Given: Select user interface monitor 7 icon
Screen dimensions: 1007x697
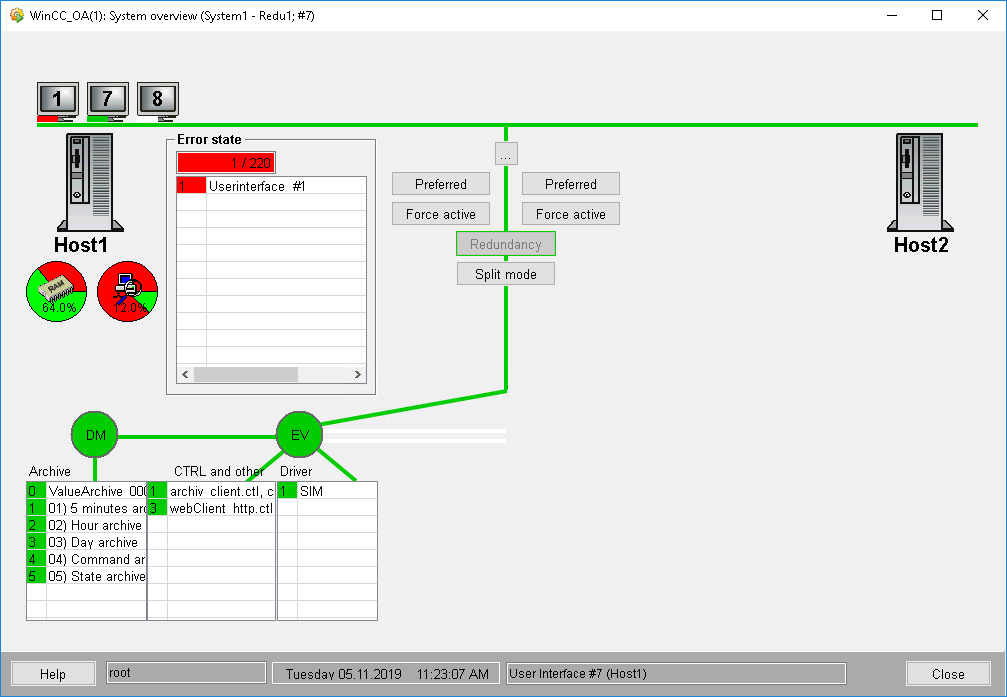Looking at the screenshot, I should [108, 101].
